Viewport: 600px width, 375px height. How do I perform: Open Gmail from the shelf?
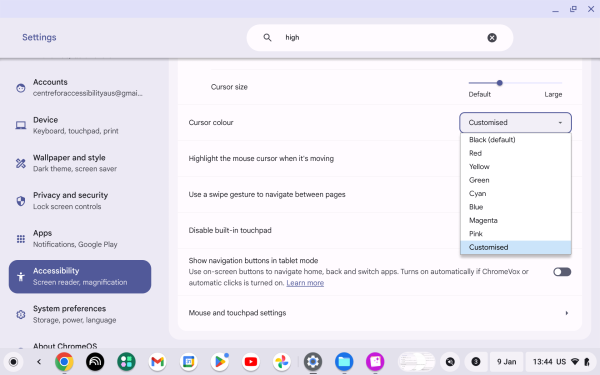pos(158,362)
